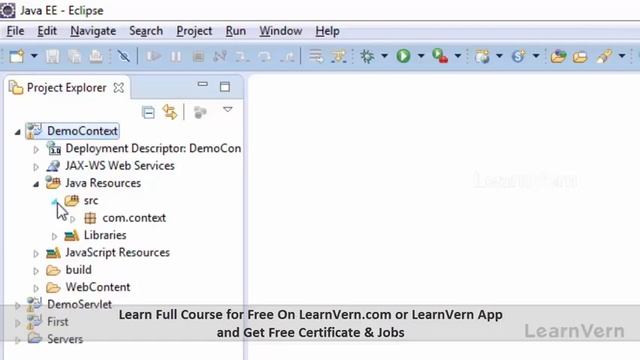Image resolution: width=640 pixels, height=360 pixels.
Task: Click the Step Into icon
Action: (x=242, y=56)
